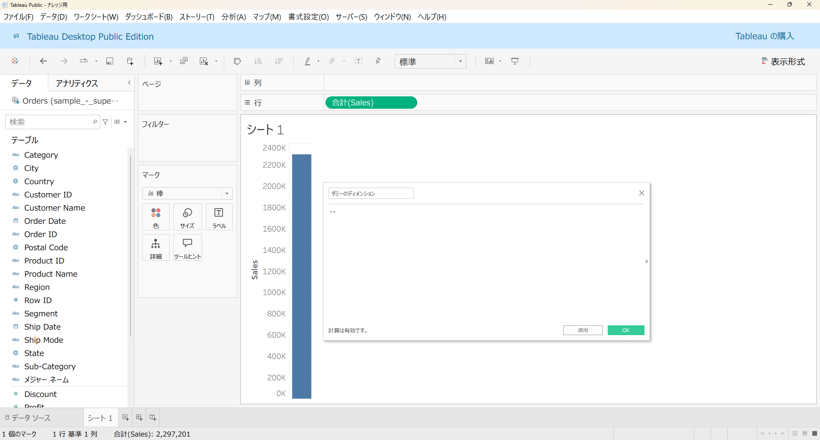
Task: Click the data pane search field
Action: point(52,122)
